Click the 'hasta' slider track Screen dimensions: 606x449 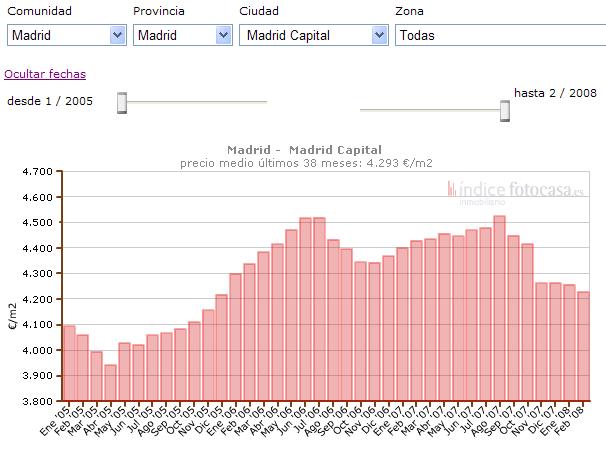pos(430,110)
